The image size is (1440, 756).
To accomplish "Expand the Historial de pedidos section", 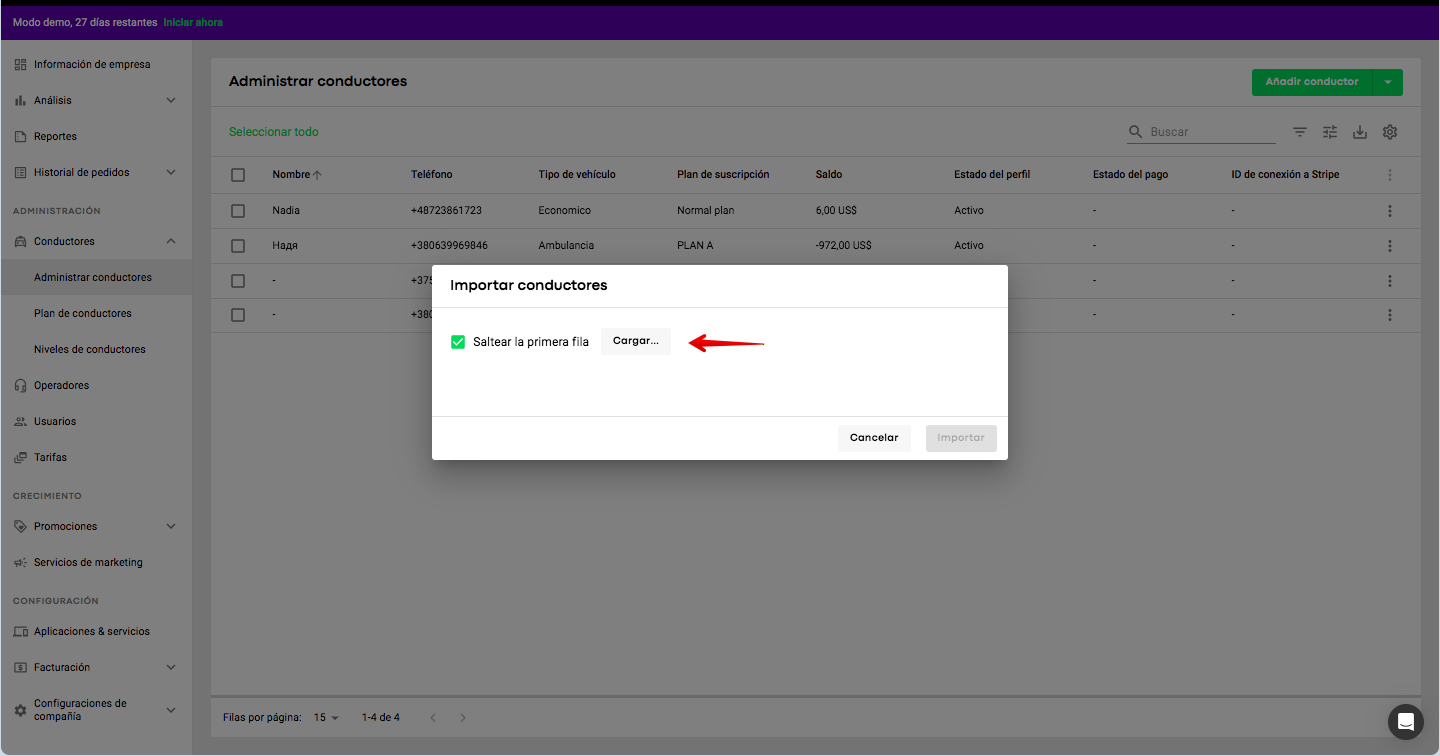I will [171, 172].
